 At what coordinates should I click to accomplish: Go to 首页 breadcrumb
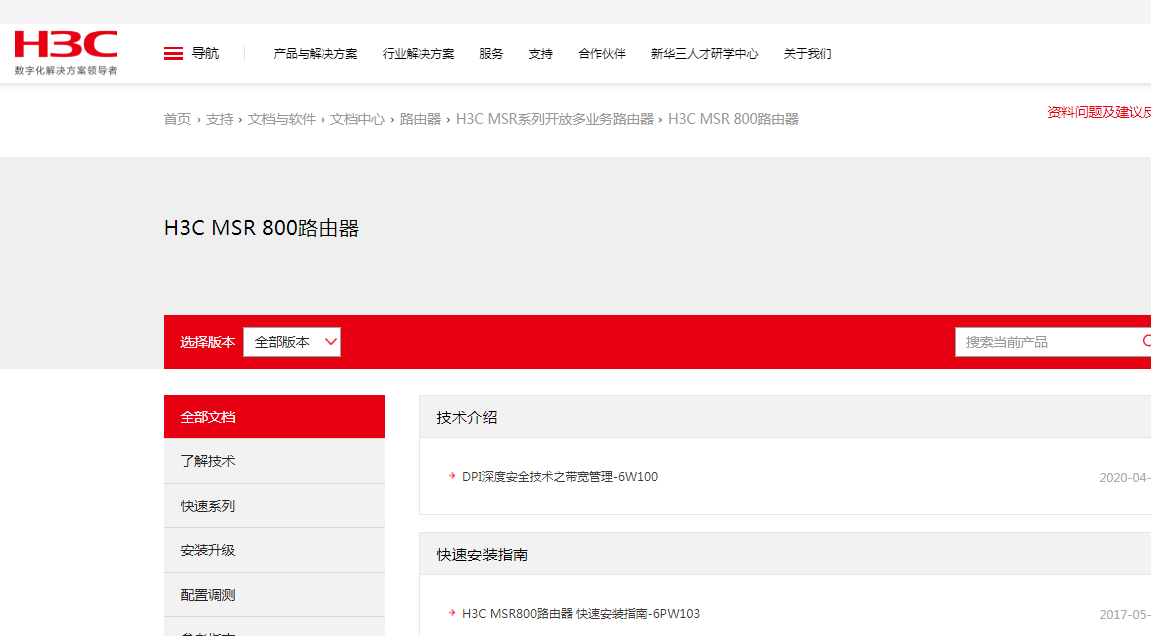click(x=177, y=119)
